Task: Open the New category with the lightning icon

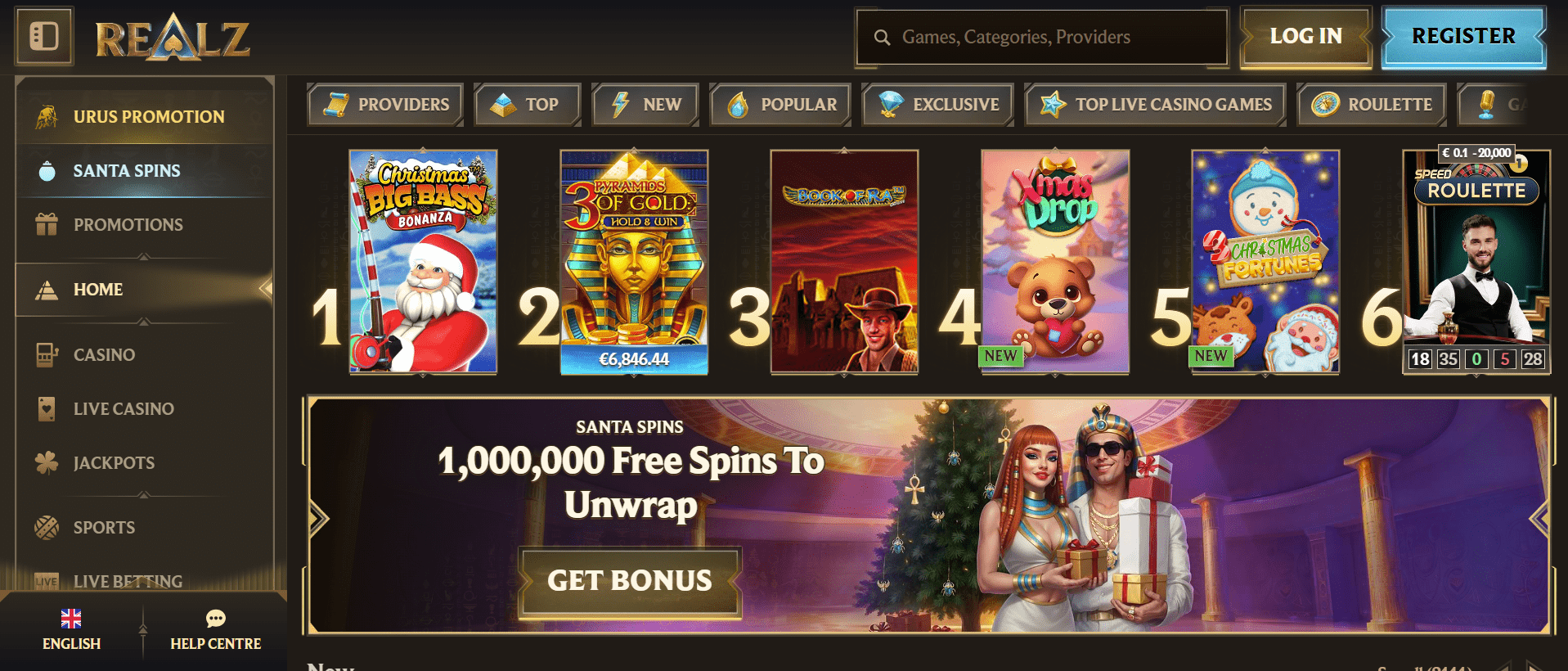Action: click(645, 105)
